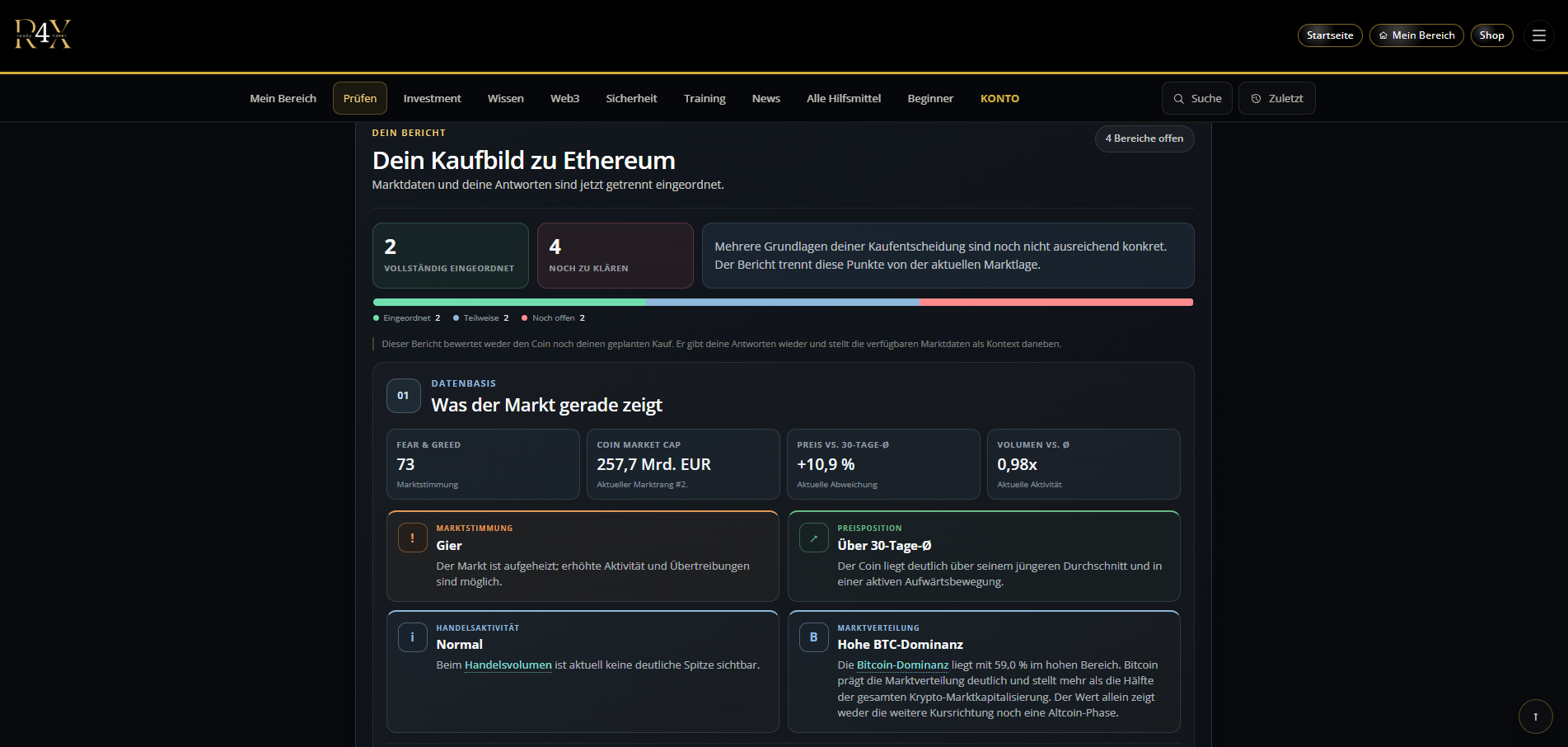Open the hamburger menu icon
The image size is (1568, 747).
coord(1538,35)
